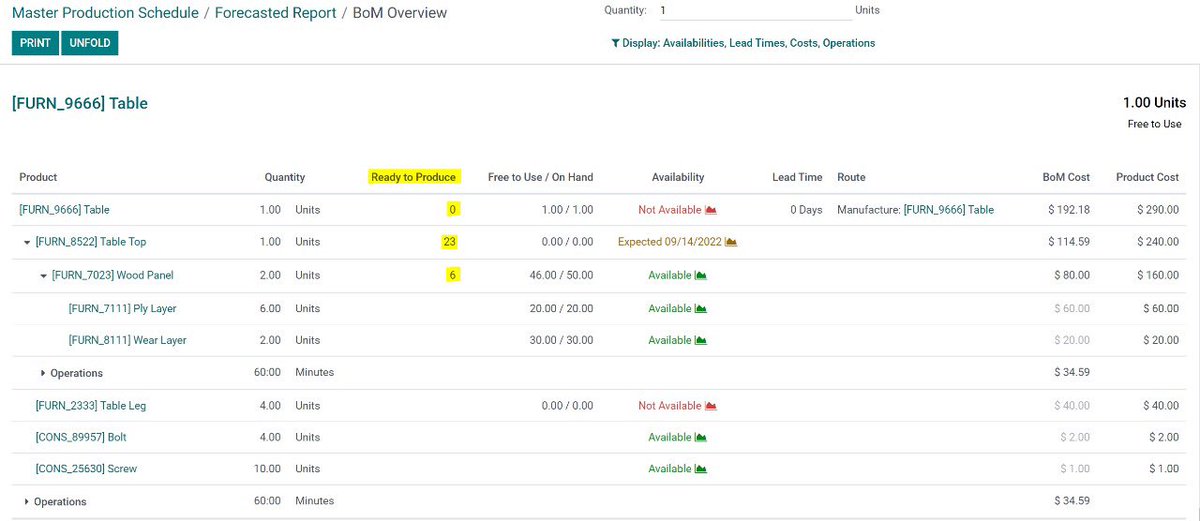The width and height of the screenshot is (1200, 521).
Task: Click Available status in Wood Panel row
Action: click(670, 275)
